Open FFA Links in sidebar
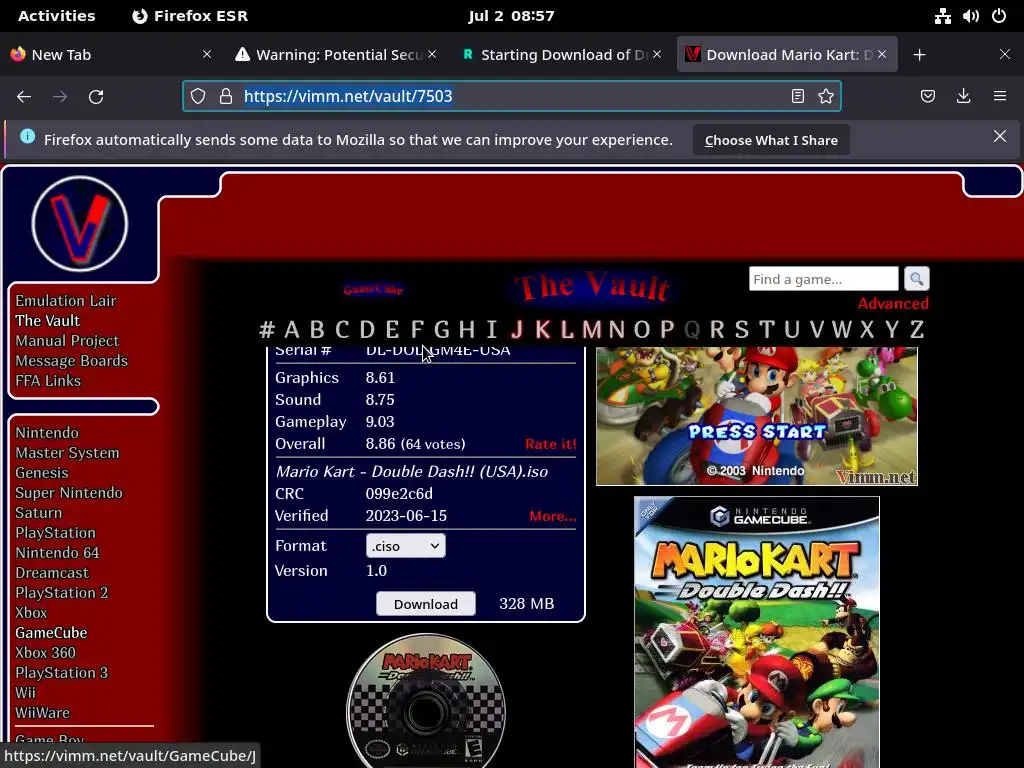This screenshot has width=1024, height=768. (48, 381)
